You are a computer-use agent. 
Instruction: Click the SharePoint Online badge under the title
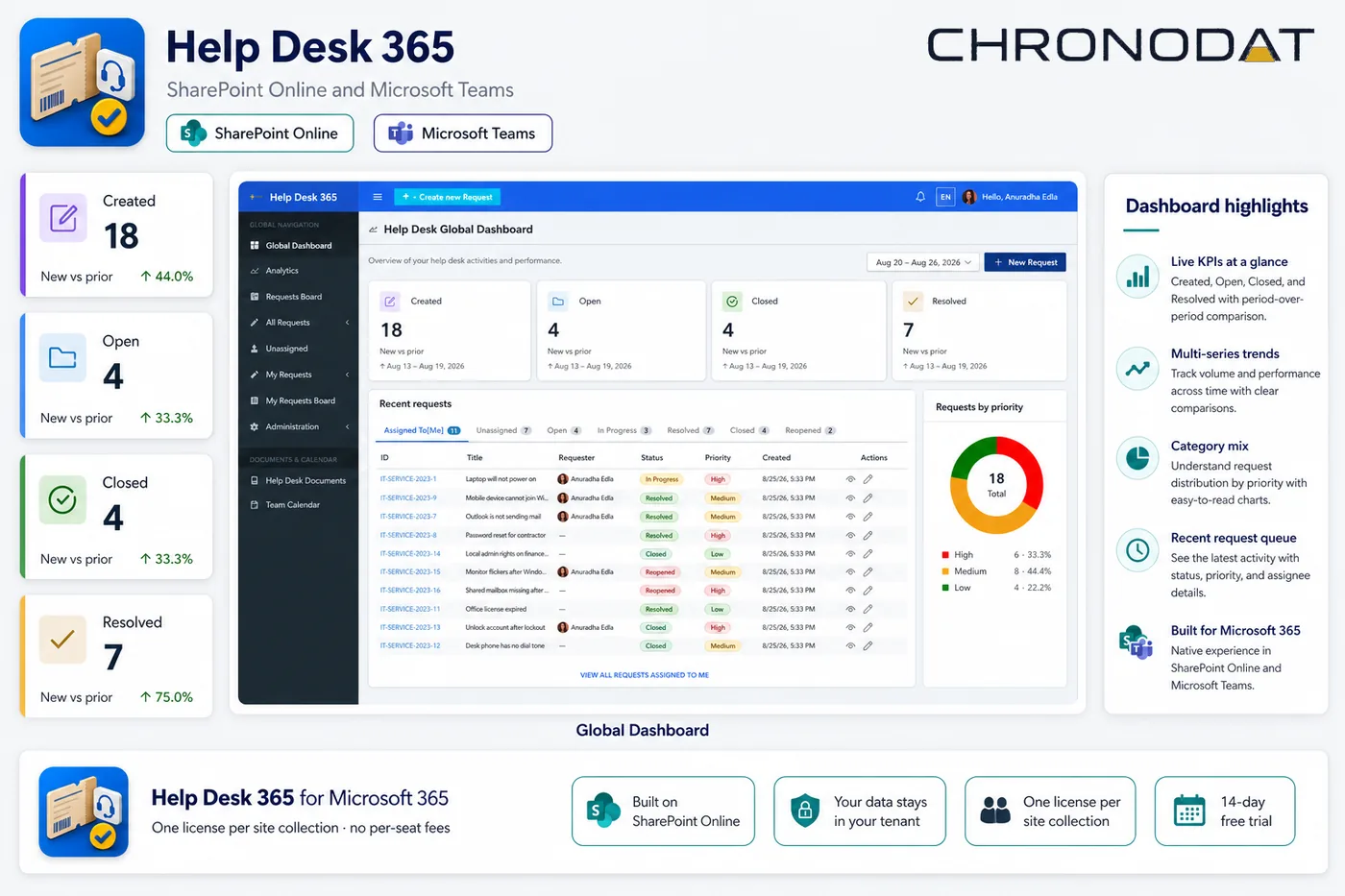tap(259, 133)
